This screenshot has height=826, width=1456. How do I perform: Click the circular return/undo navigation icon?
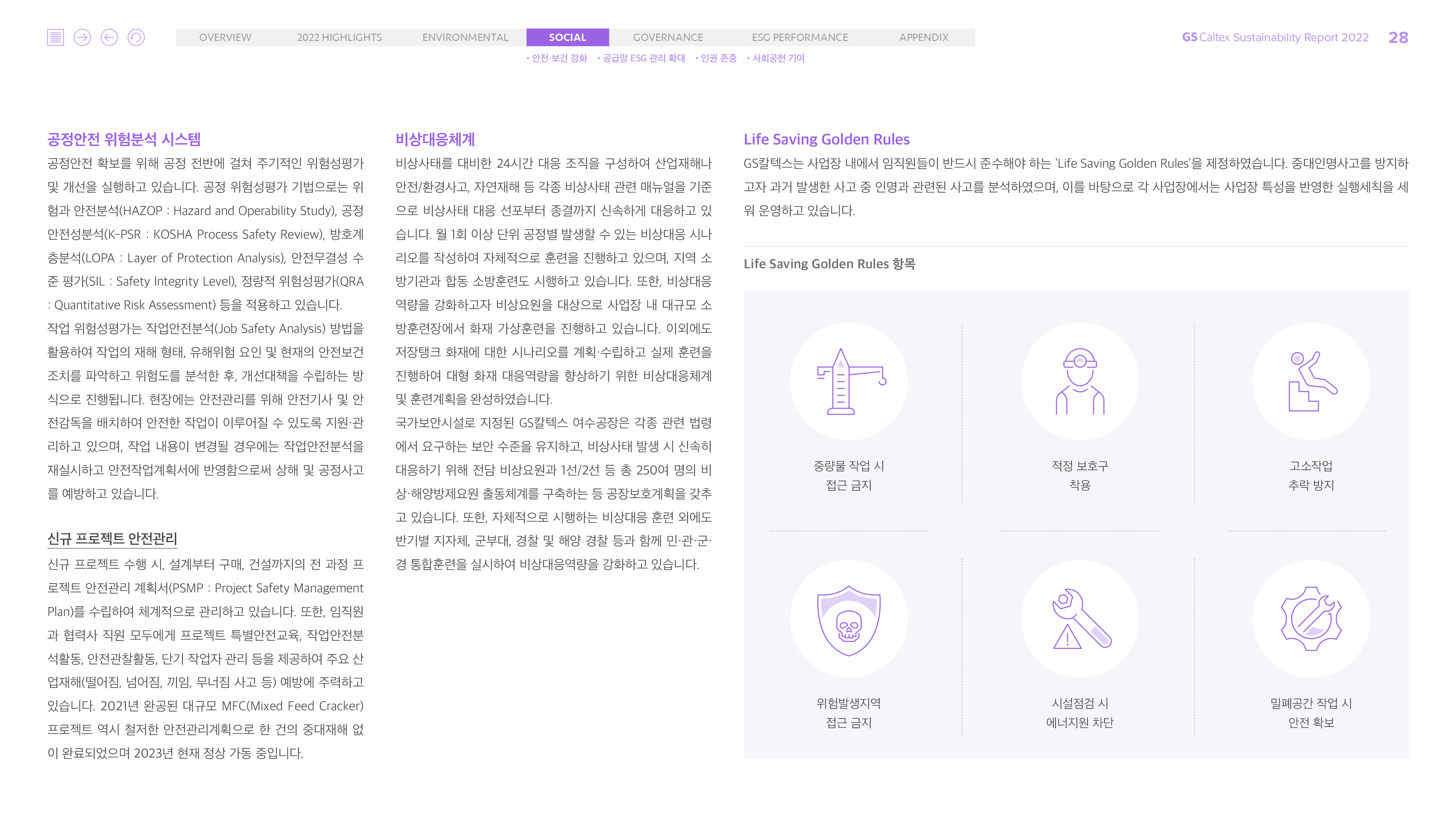[136, 37]
